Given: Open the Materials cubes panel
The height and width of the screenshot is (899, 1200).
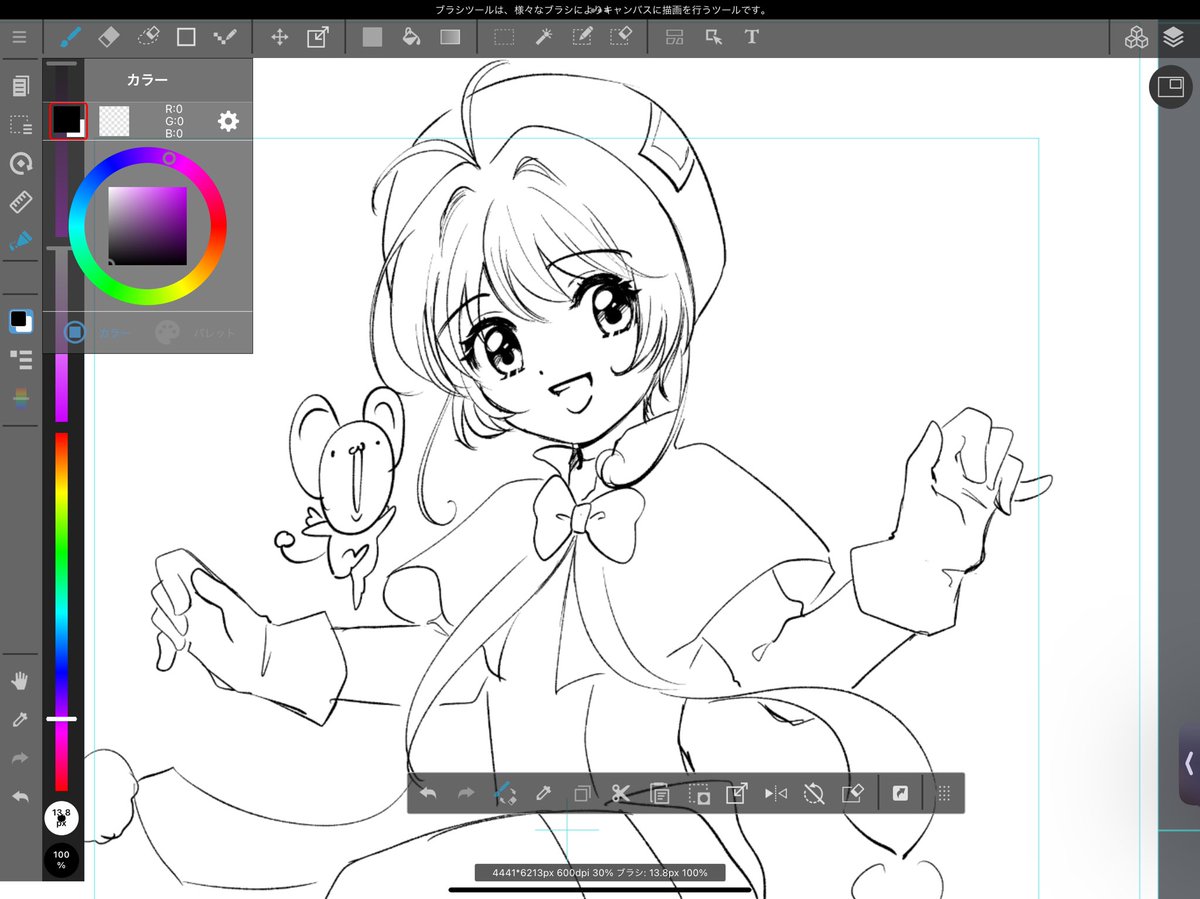Looking at the screenshot, I should (1136, 38).
